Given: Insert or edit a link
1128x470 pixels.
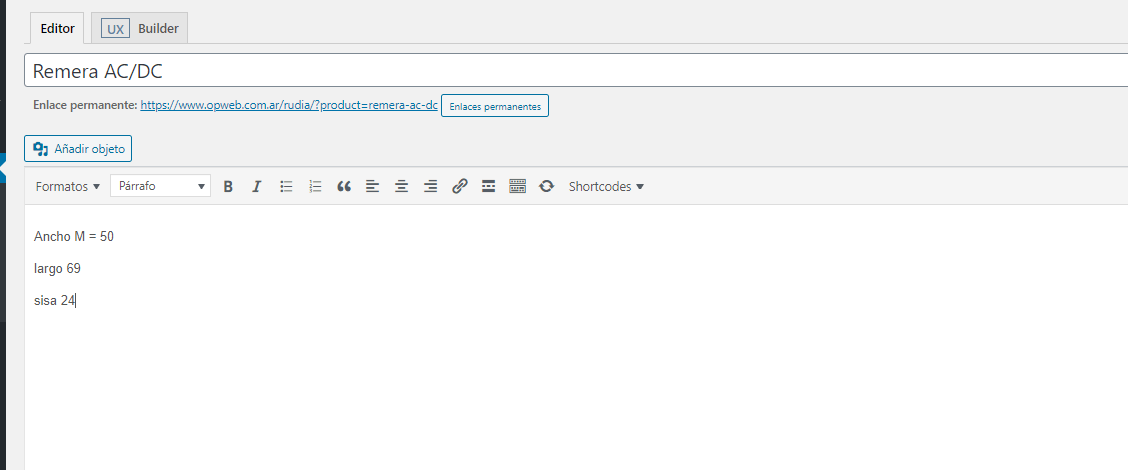Looking at the screenshot, I should click(x=460, y=186).
